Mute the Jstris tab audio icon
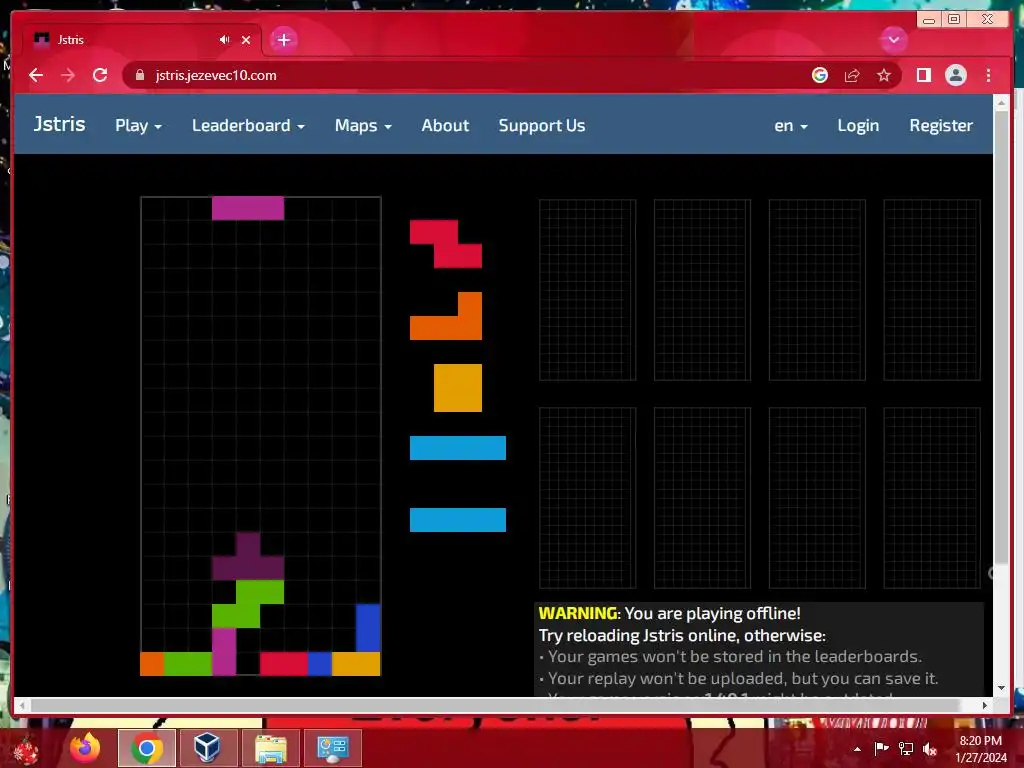This screenshot has height=768, width=1024. [225, 40]
